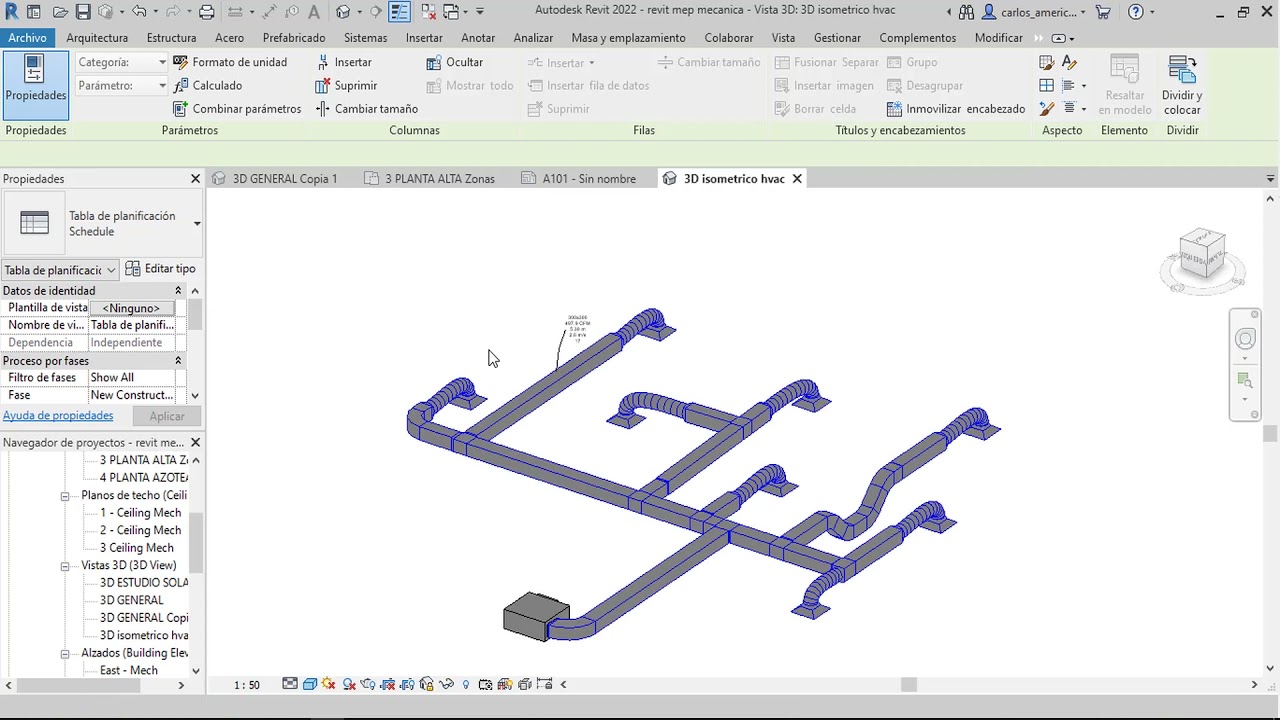This screenshot has height=720, width=1280.
Task: Close the 3D isometrico hvac tab
Action: (797, 179)
